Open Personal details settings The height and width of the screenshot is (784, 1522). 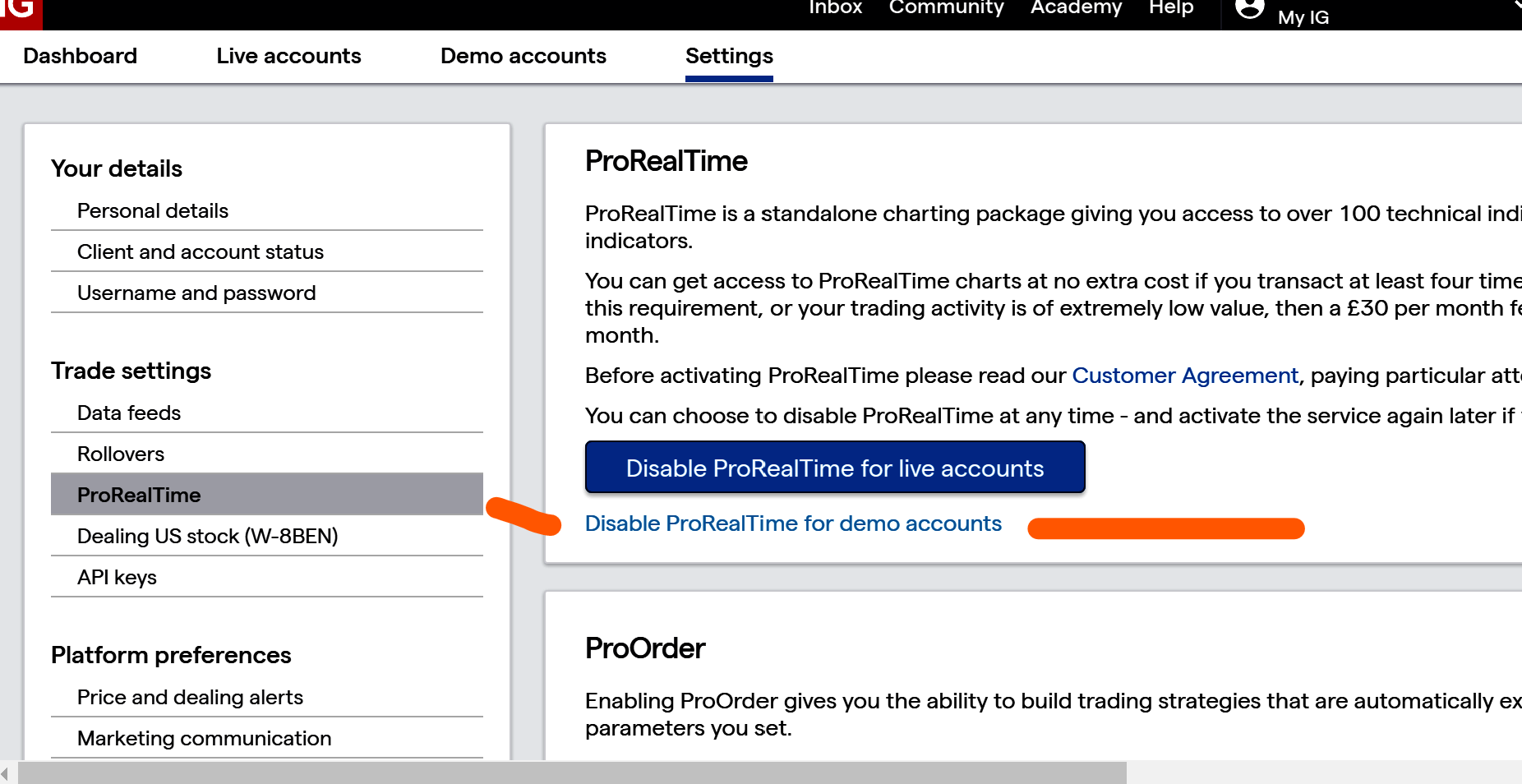point(153,211)
